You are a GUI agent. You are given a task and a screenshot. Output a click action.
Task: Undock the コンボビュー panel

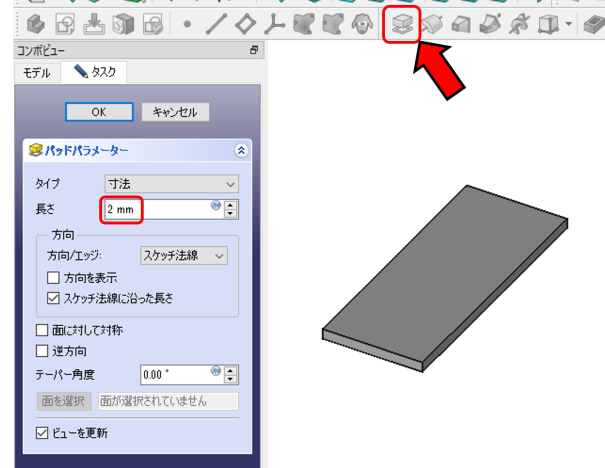(253, 50)
